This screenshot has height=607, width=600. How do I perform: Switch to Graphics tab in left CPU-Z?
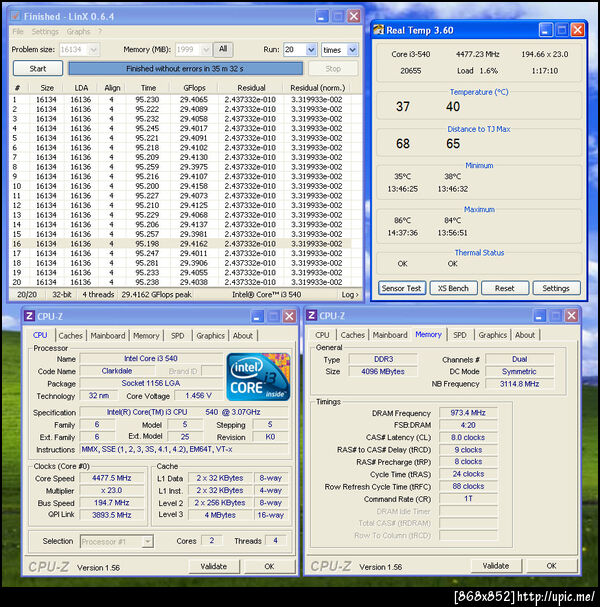pos(210,336)
